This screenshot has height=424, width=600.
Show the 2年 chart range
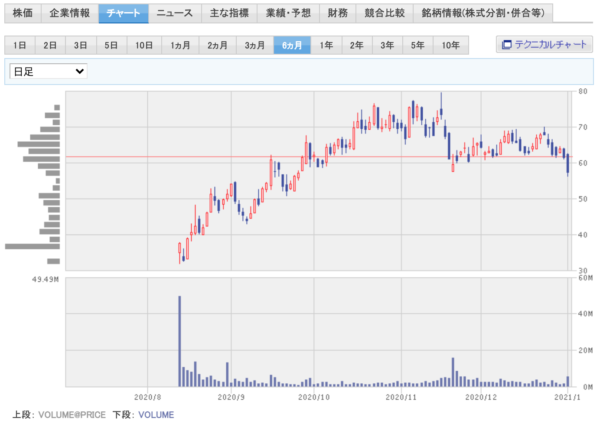pyautogui.click(x=357, y=45)
